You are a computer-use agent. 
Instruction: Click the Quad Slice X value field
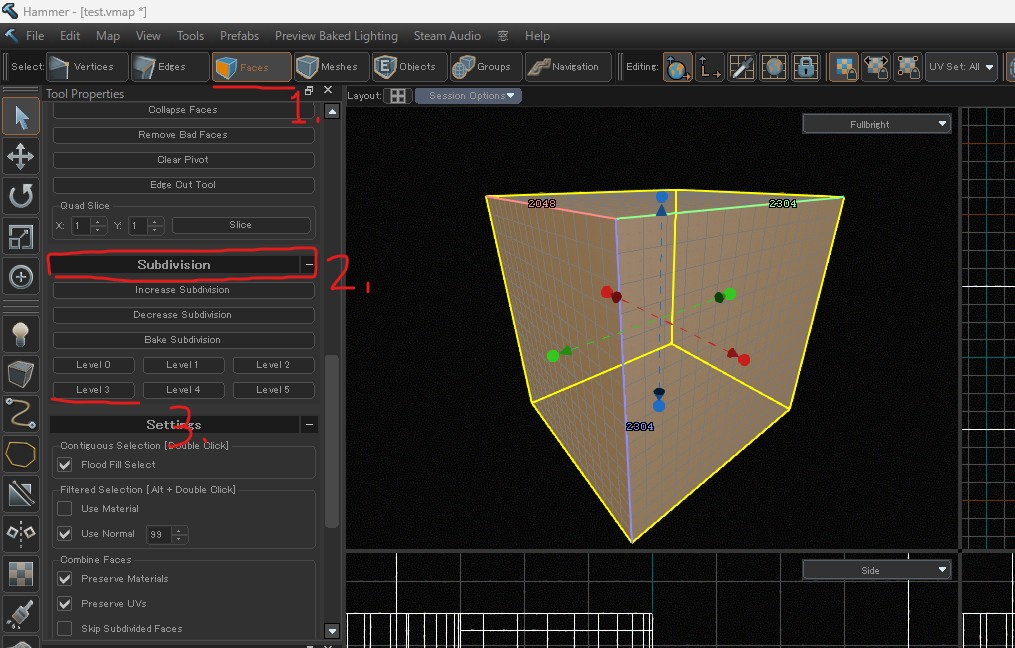point(80,225)
